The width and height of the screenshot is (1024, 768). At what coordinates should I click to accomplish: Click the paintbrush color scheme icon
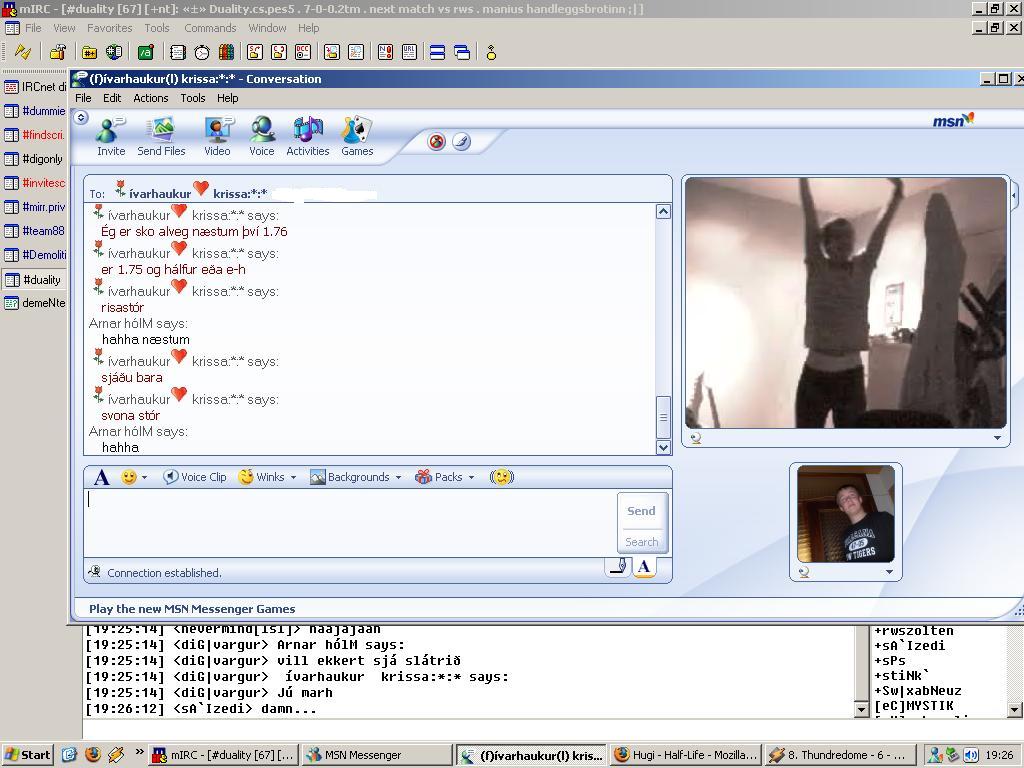click(x=461, y=142)
